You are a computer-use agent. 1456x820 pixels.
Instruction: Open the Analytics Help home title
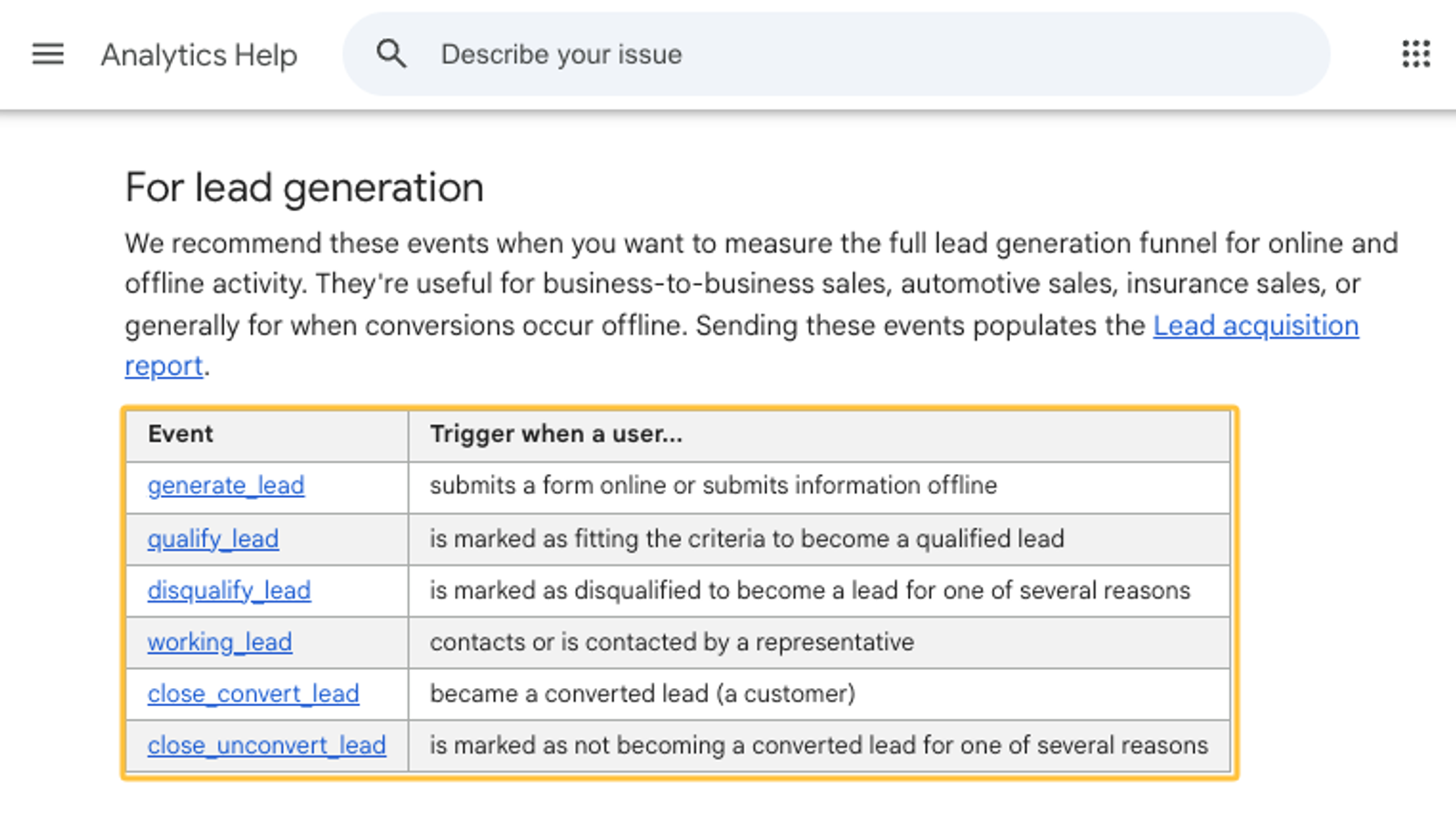(198, 55)
